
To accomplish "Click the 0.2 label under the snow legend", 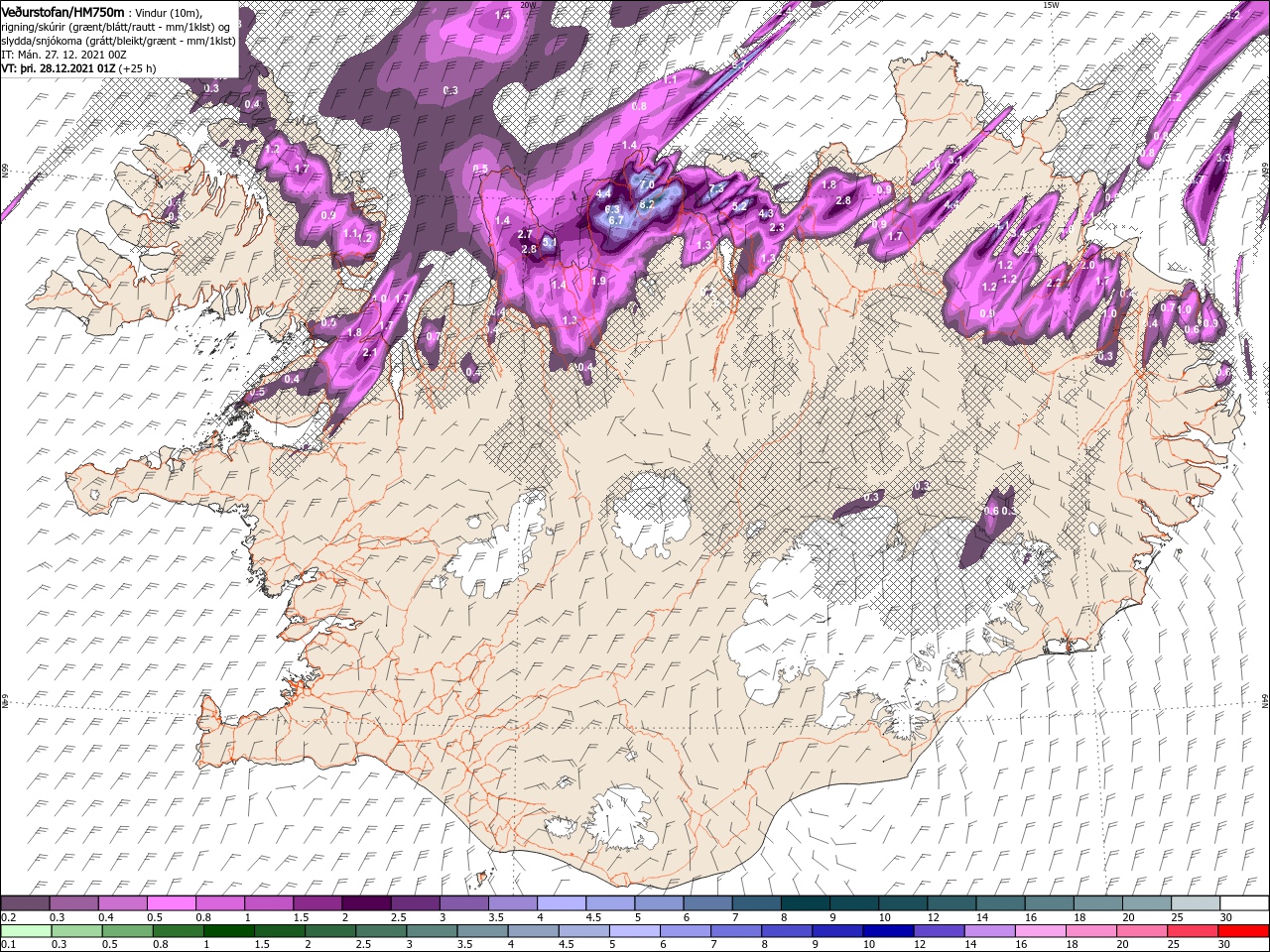I will coord(8,917).
